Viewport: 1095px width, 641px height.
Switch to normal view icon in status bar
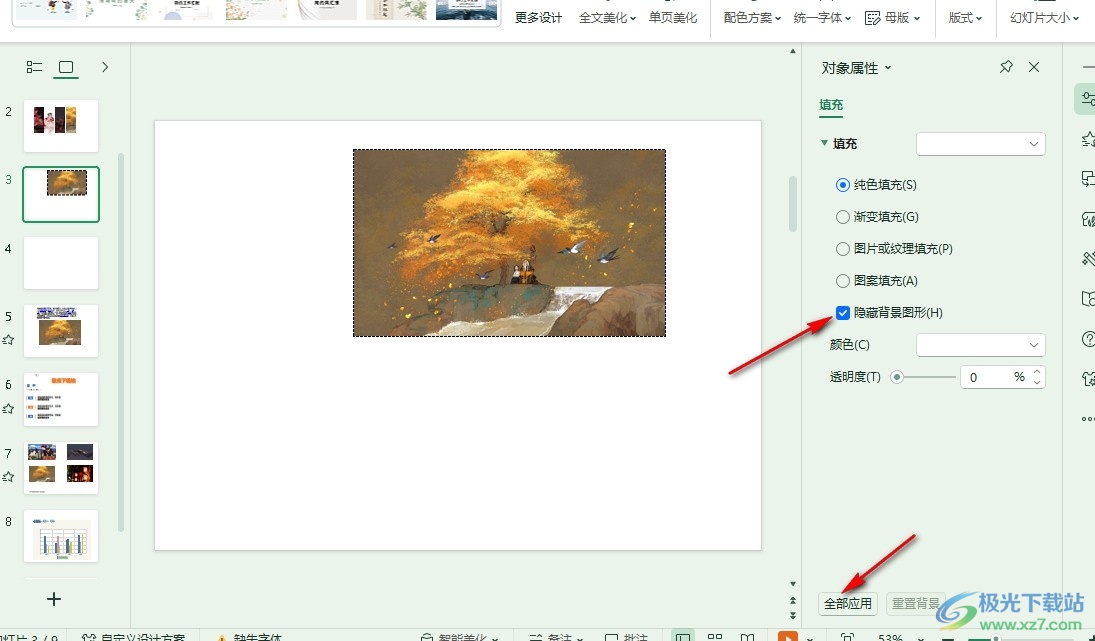[683, 637]
